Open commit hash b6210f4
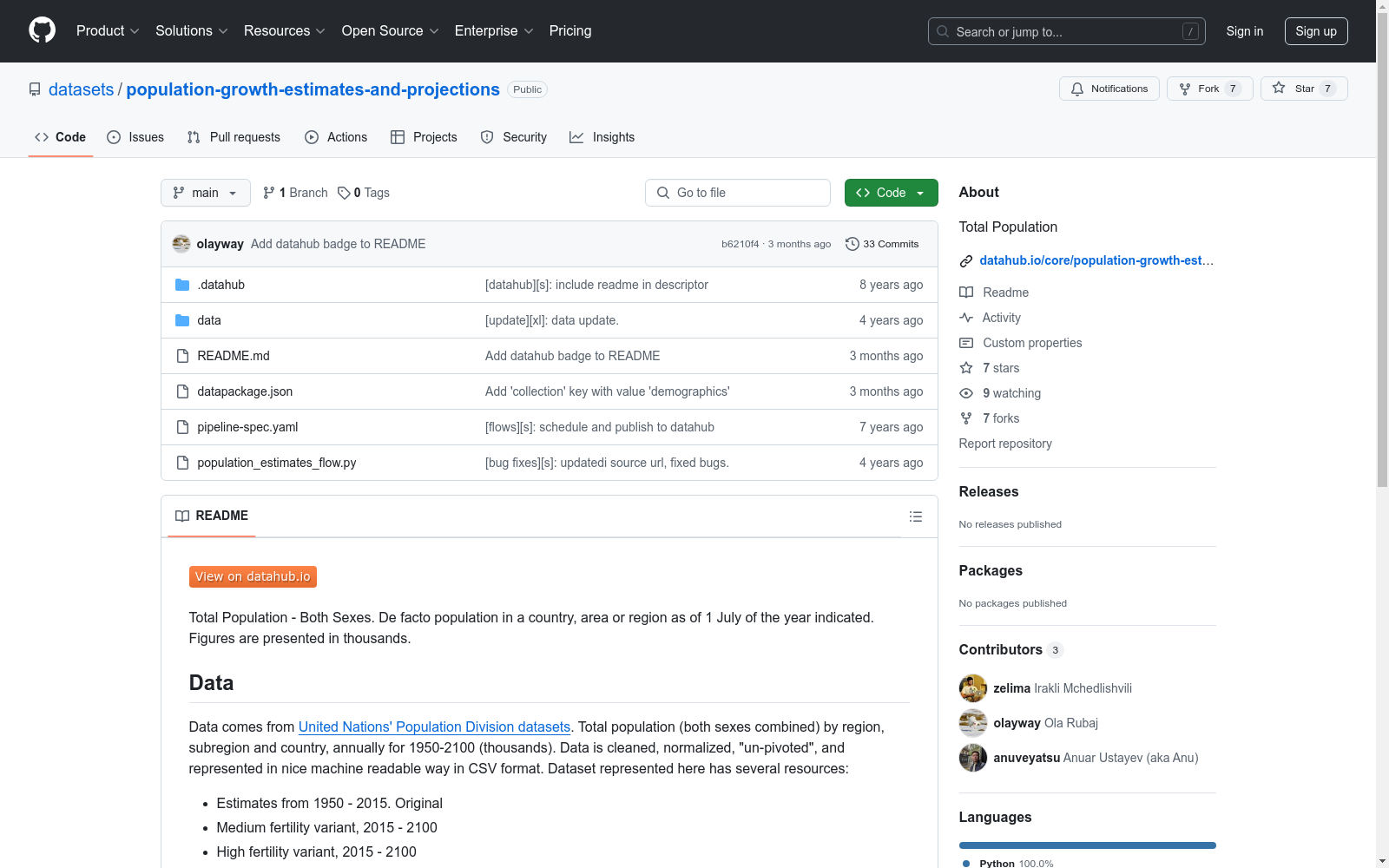The height and width of the screenshot is (868, 1389). click(x=740, y=244)
